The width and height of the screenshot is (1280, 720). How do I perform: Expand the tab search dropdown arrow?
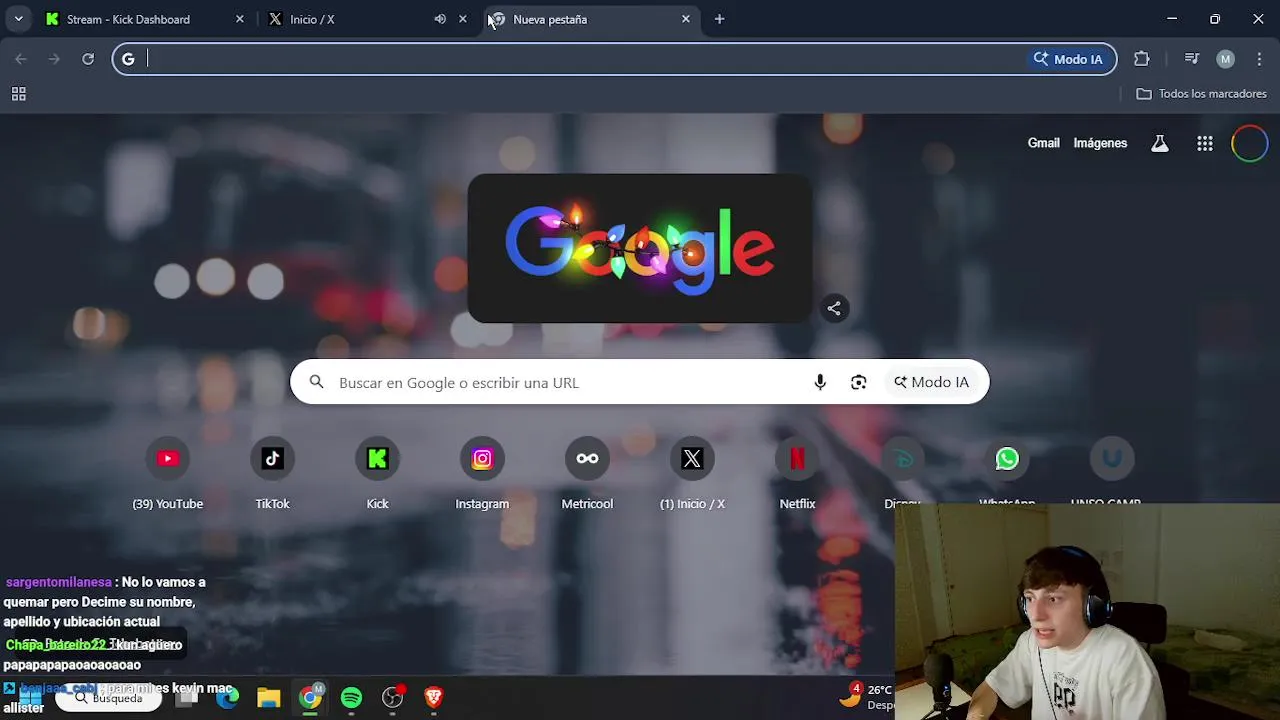click(18, 19)
